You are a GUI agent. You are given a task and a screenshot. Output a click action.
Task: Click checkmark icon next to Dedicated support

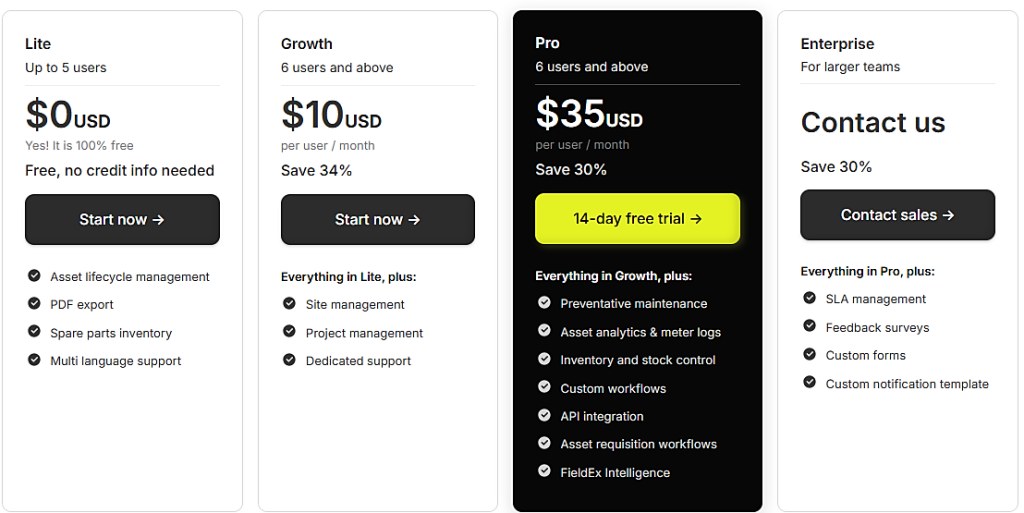tap(289, 360)
